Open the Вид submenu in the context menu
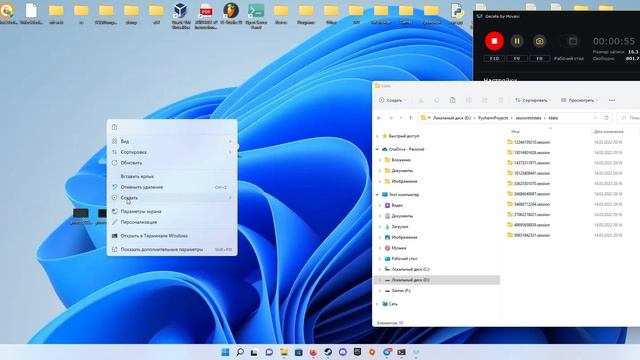 pyautogui.click(x=172, y=141)
